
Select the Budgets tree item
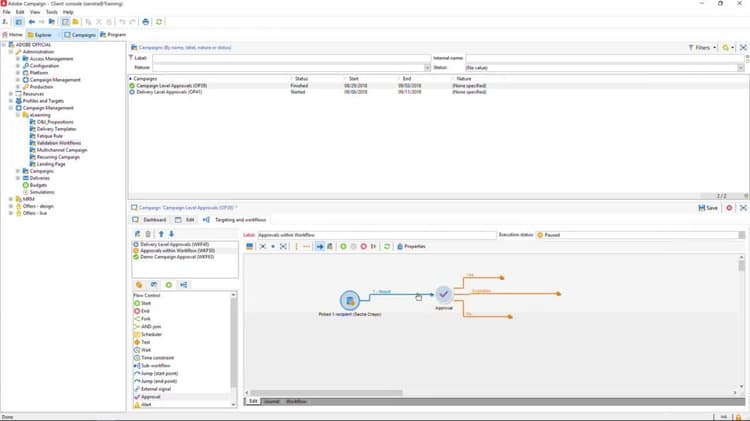click(38, 185)
